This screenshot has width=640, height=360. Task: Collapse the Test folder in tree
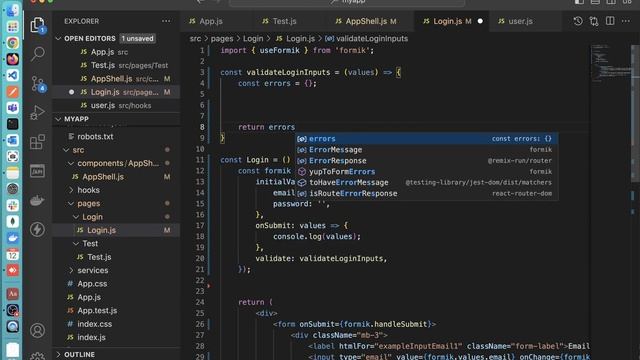pyautogui.click(x=76, y=244)
